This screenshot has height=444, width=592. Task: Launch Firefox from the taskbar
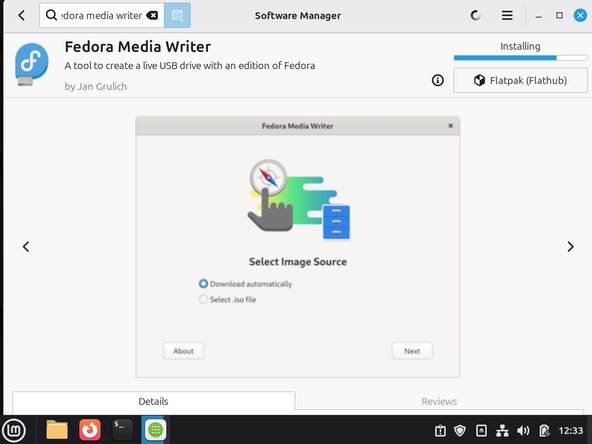[x=90, y=430]
